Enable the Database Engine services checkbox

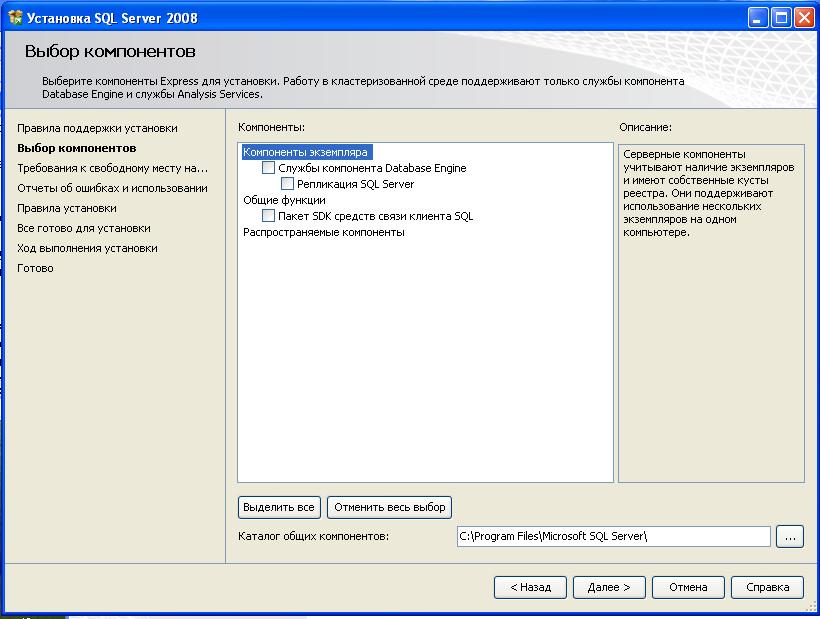268,168
